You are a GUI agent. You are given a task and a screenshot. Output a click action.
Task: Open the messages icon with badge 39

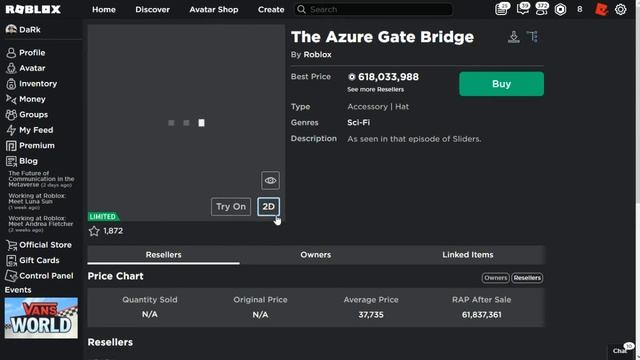tap(522, 9)
